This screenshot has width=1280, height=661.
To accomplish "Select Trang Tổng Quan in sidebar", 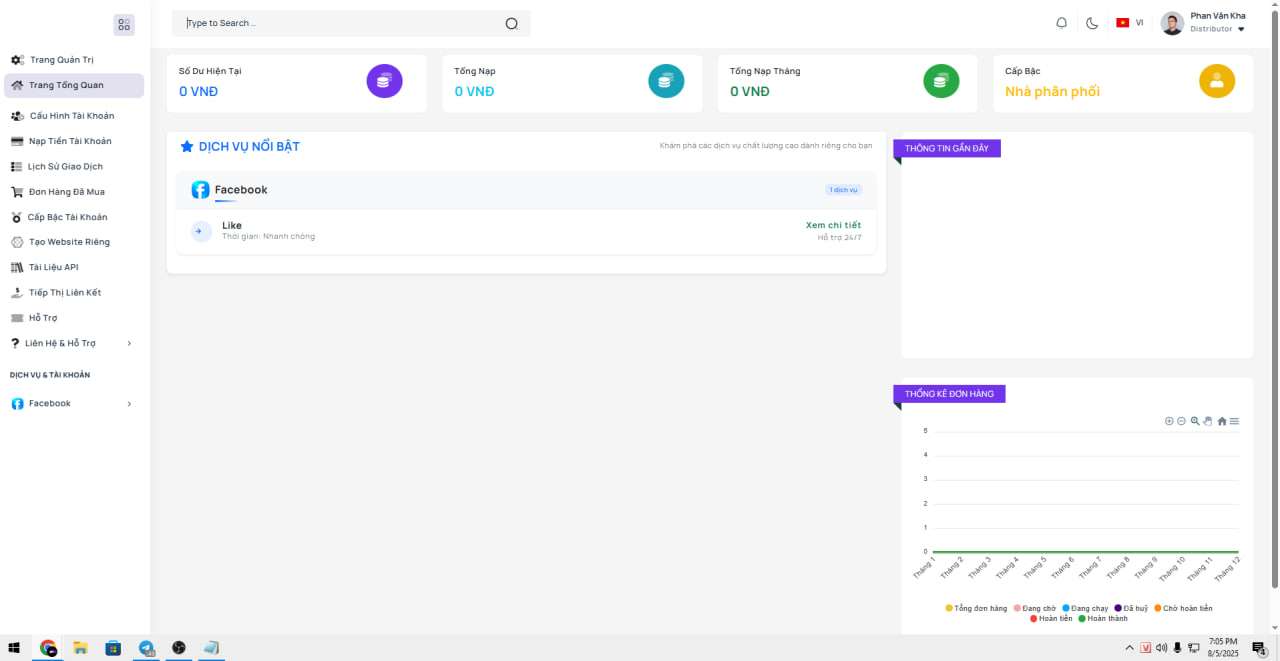I will point(74,85).
